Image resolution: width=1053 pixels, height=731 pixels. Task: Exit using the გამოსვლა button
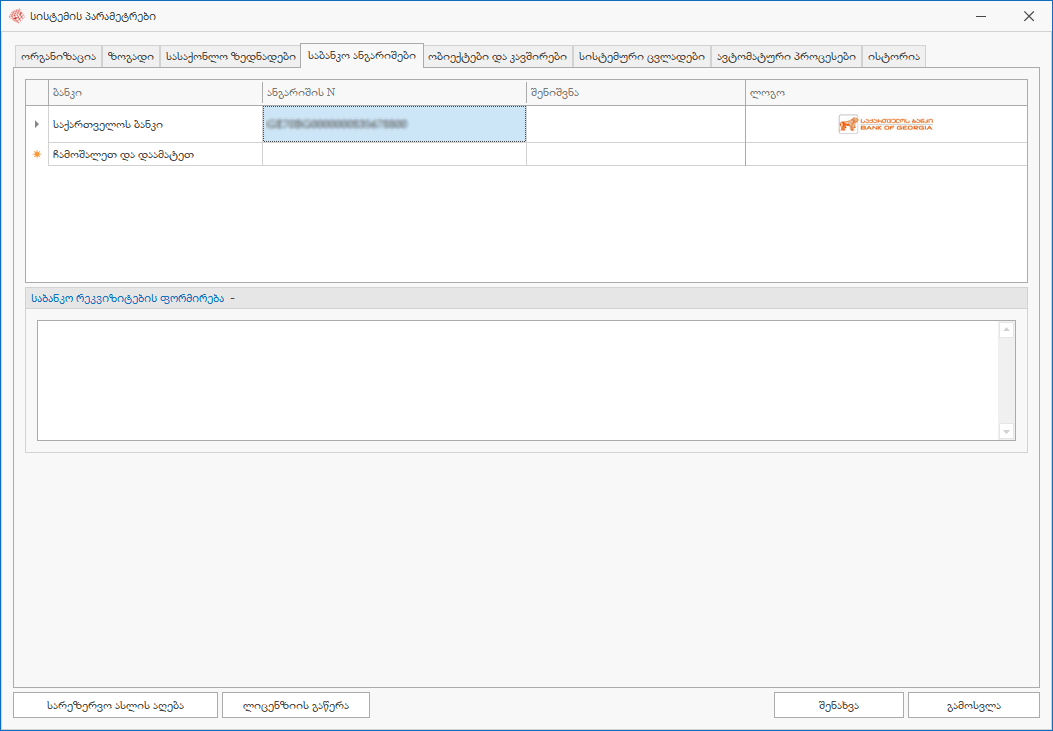click(973, 705)
